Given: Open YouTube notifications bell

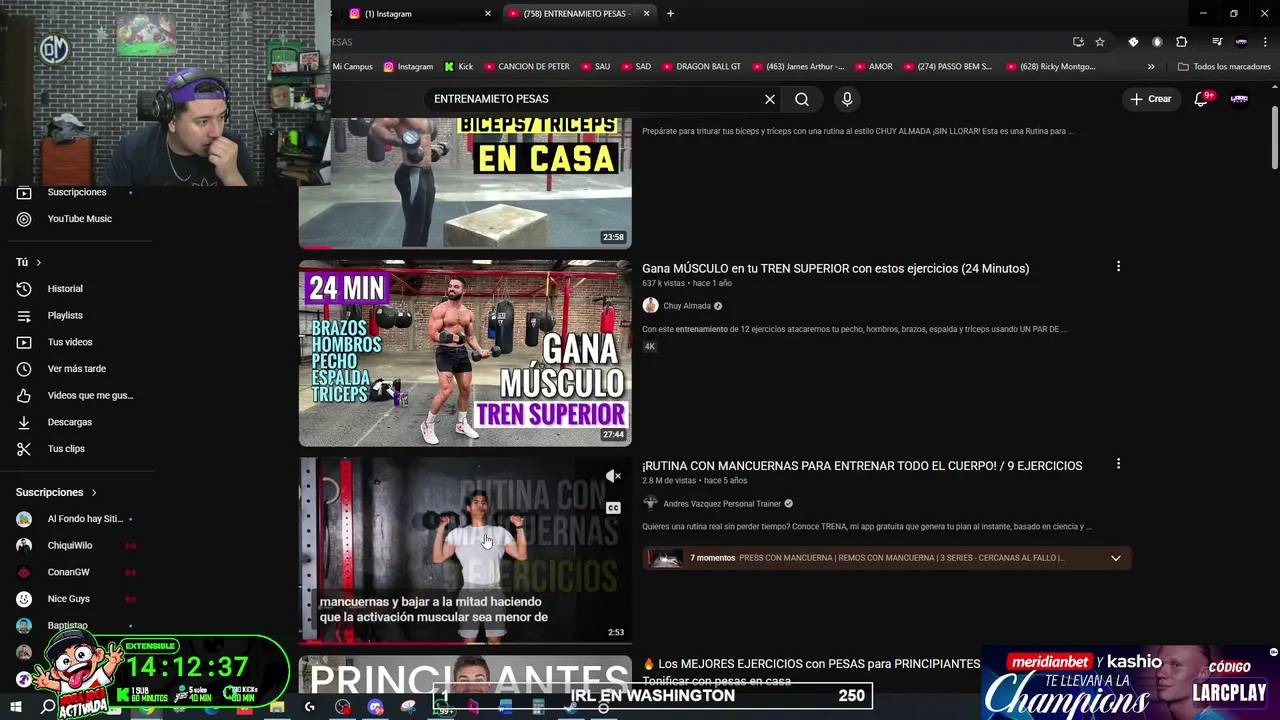Looking at the screenshot, I should [x=1202, y=99].
